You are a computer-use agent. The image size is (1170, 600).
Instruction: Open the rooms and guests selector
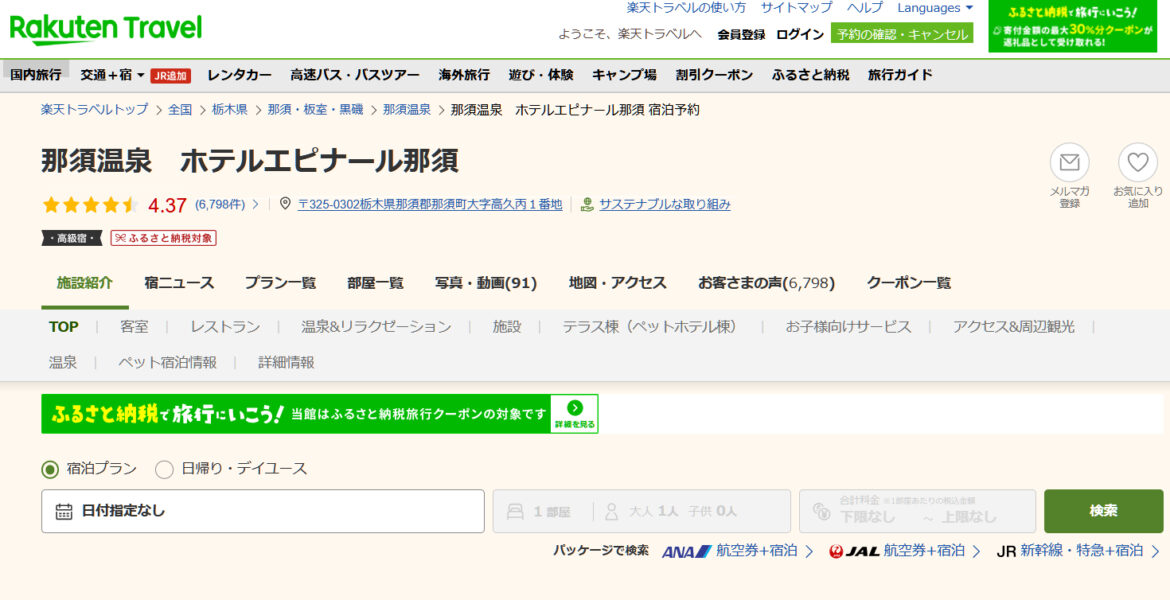tap(641, 511)
